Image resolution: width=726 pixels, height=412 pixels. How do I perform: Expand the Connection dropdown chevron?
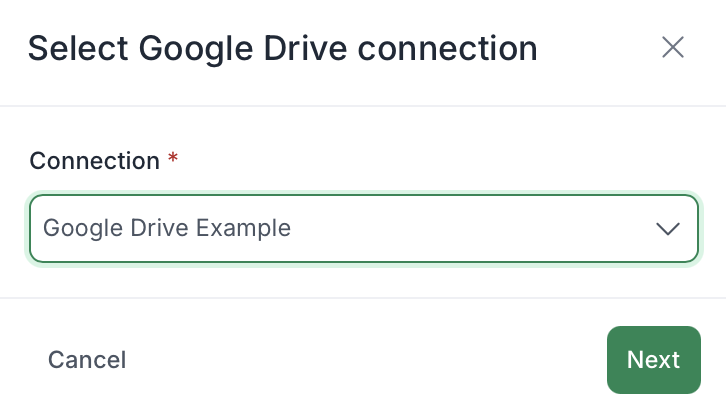click(x=667, y=229)
